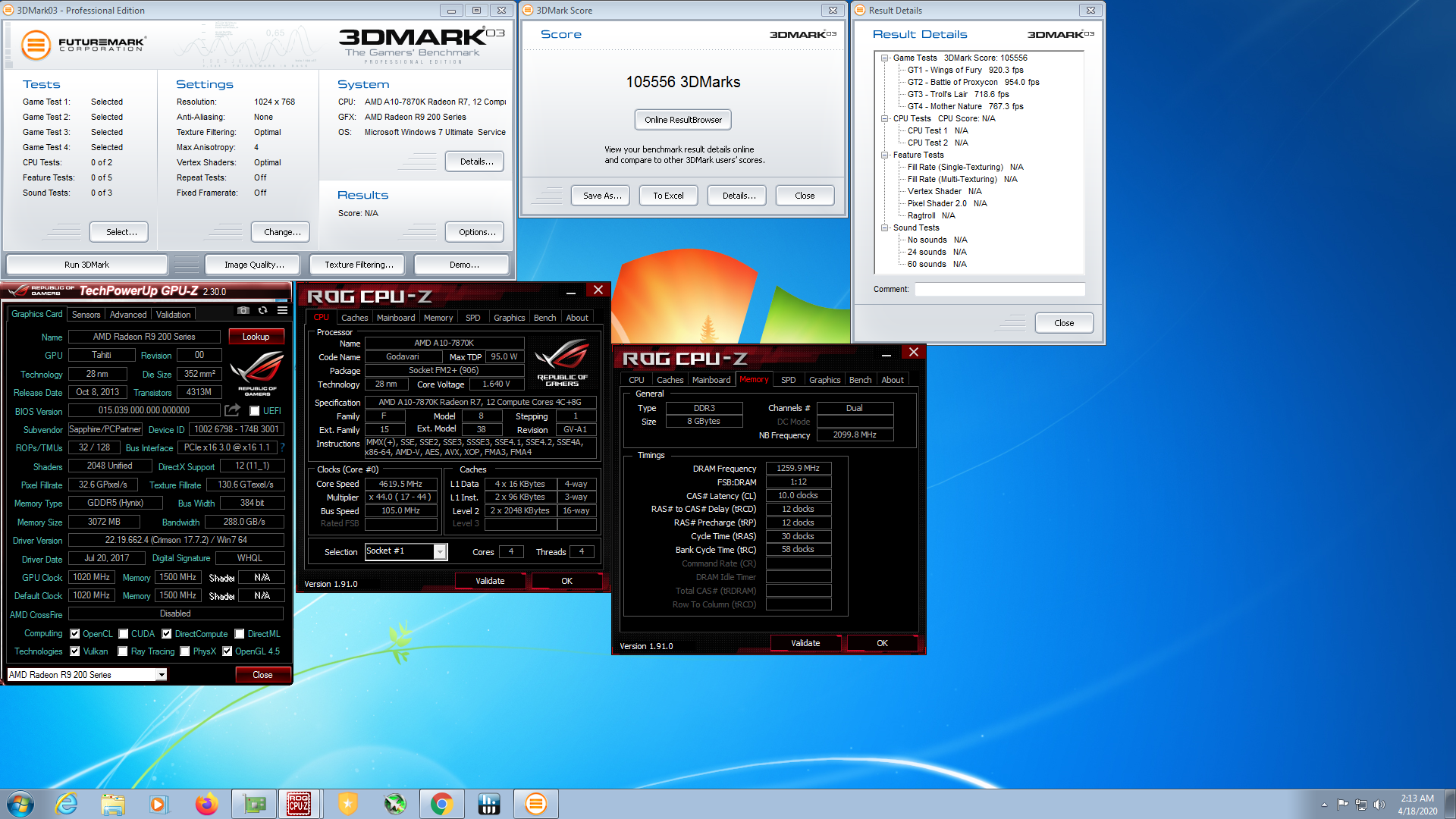1456x819 pixels.
Task: Click the taskbar clock showing 2:13 AM
Action: click(1417, 805)
